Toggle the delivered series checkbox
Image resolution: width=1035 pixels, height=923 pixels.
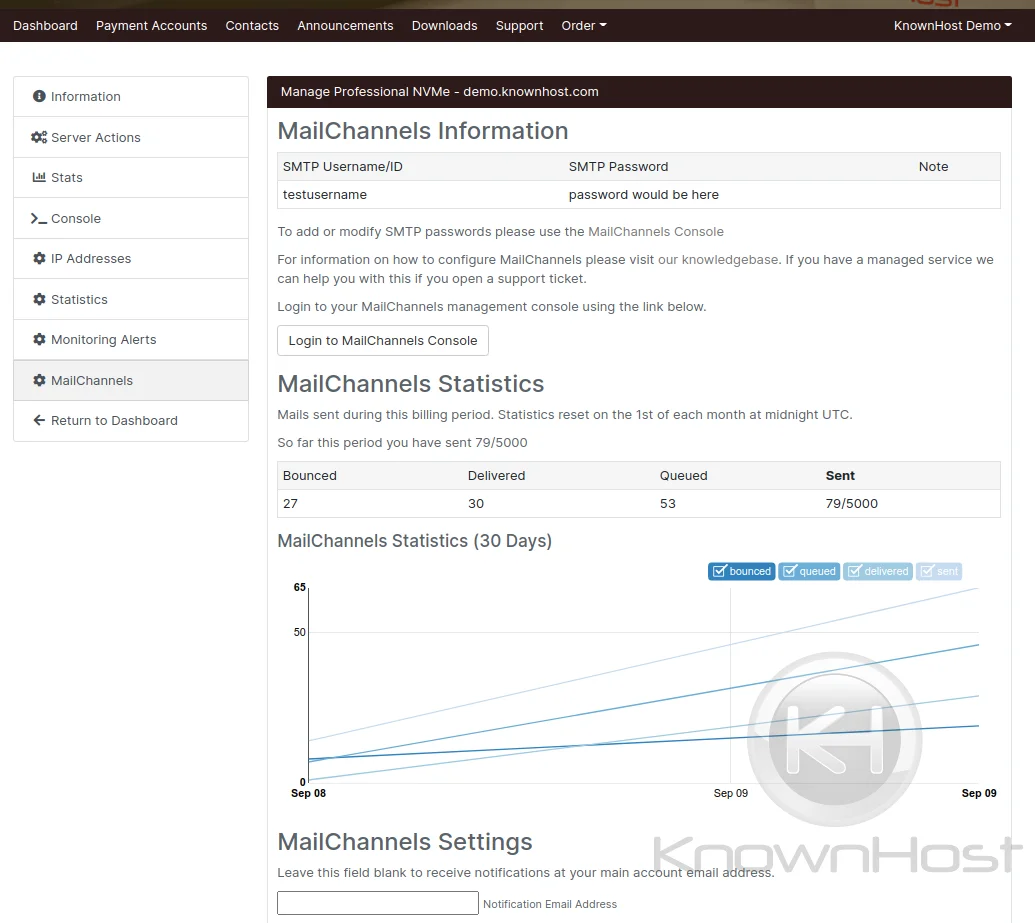click(x=854, y=572)
